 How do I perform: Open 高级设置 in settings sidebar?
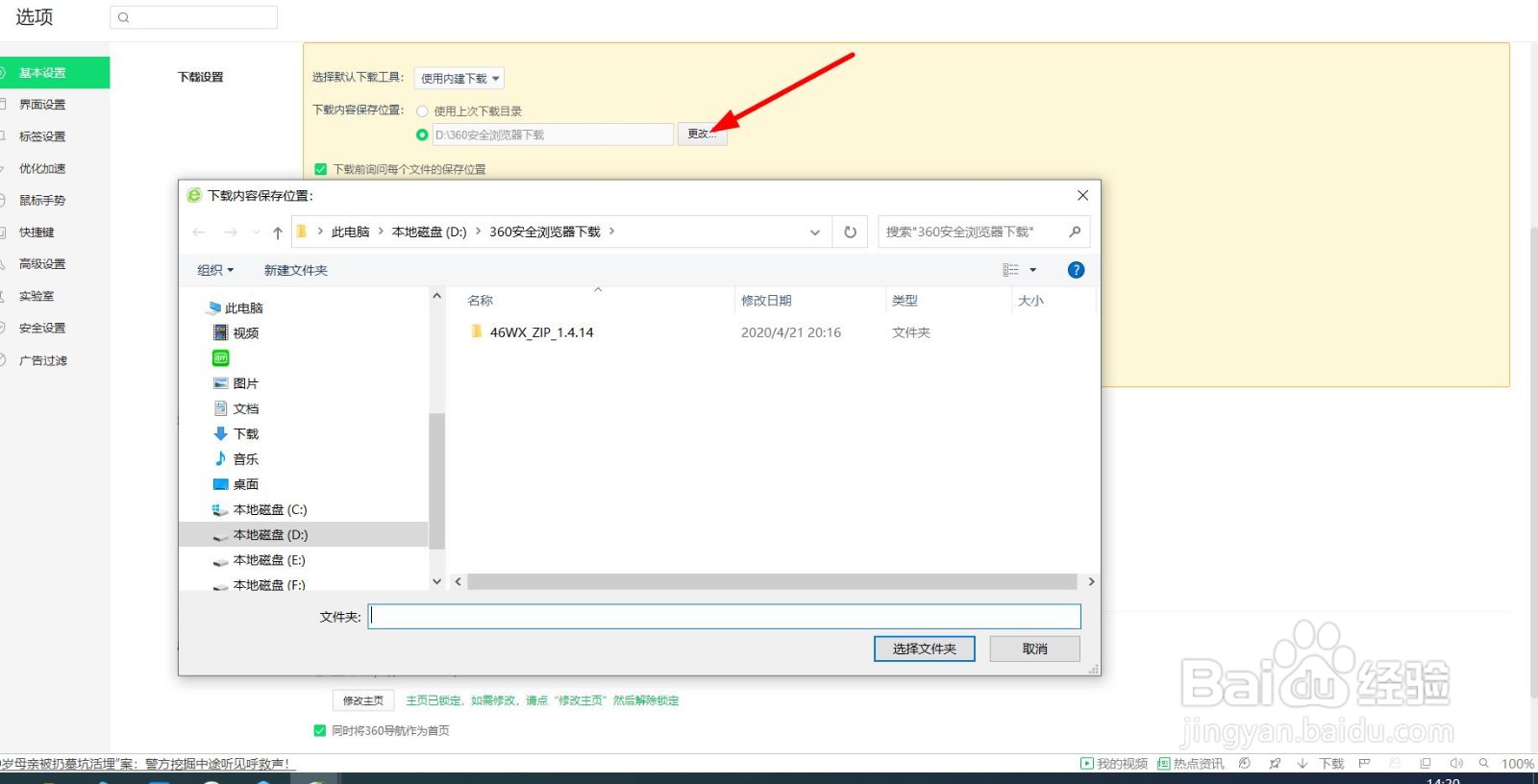point(42,264)
